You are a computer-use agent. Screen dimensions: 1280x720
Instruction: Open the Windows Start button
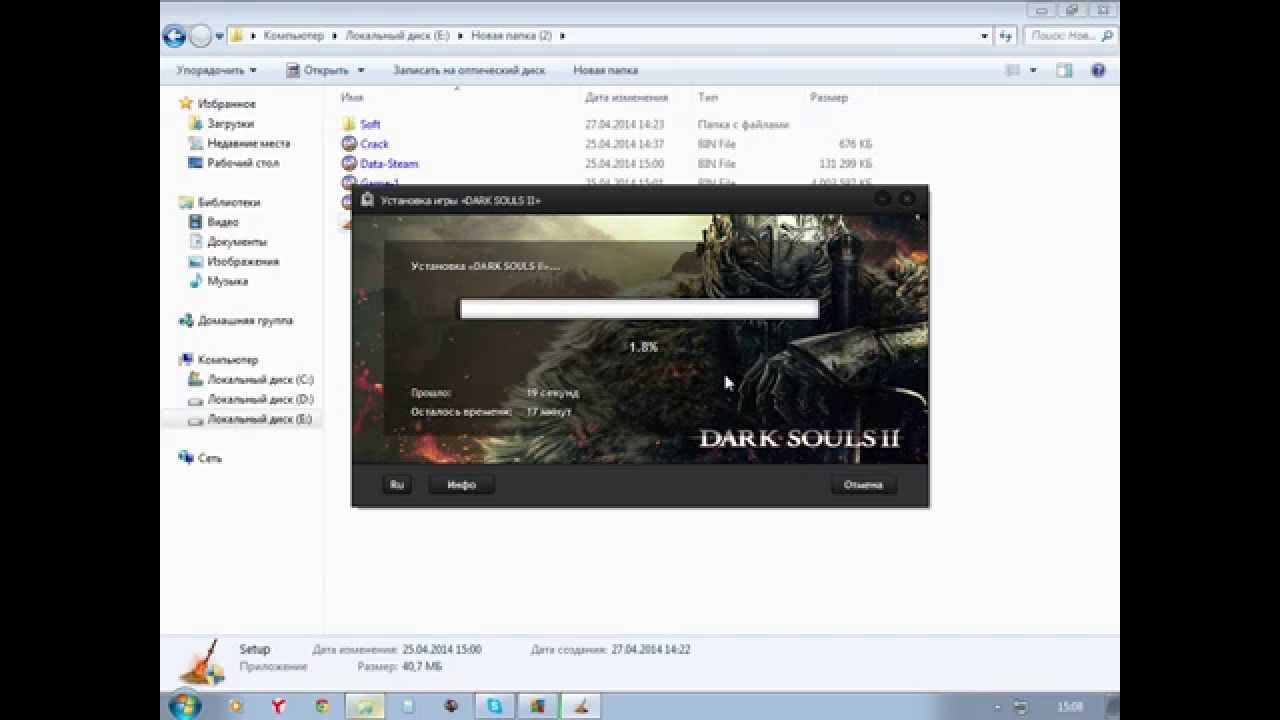coord(184,706)
